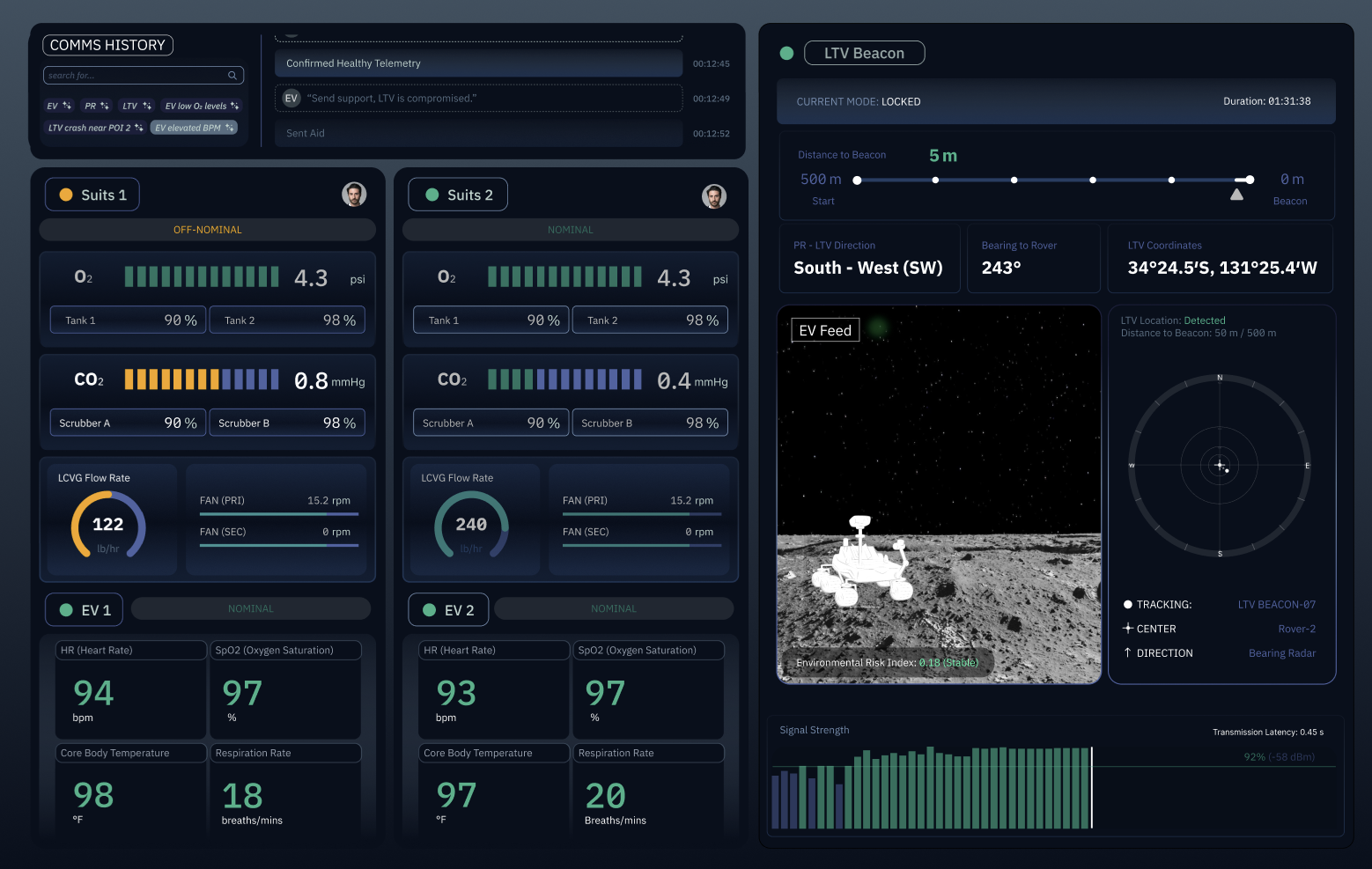Screen dimensions: 1372x869
Task: Click the NOMINAL status bar under Suits 2
Action: coord(571,230)
